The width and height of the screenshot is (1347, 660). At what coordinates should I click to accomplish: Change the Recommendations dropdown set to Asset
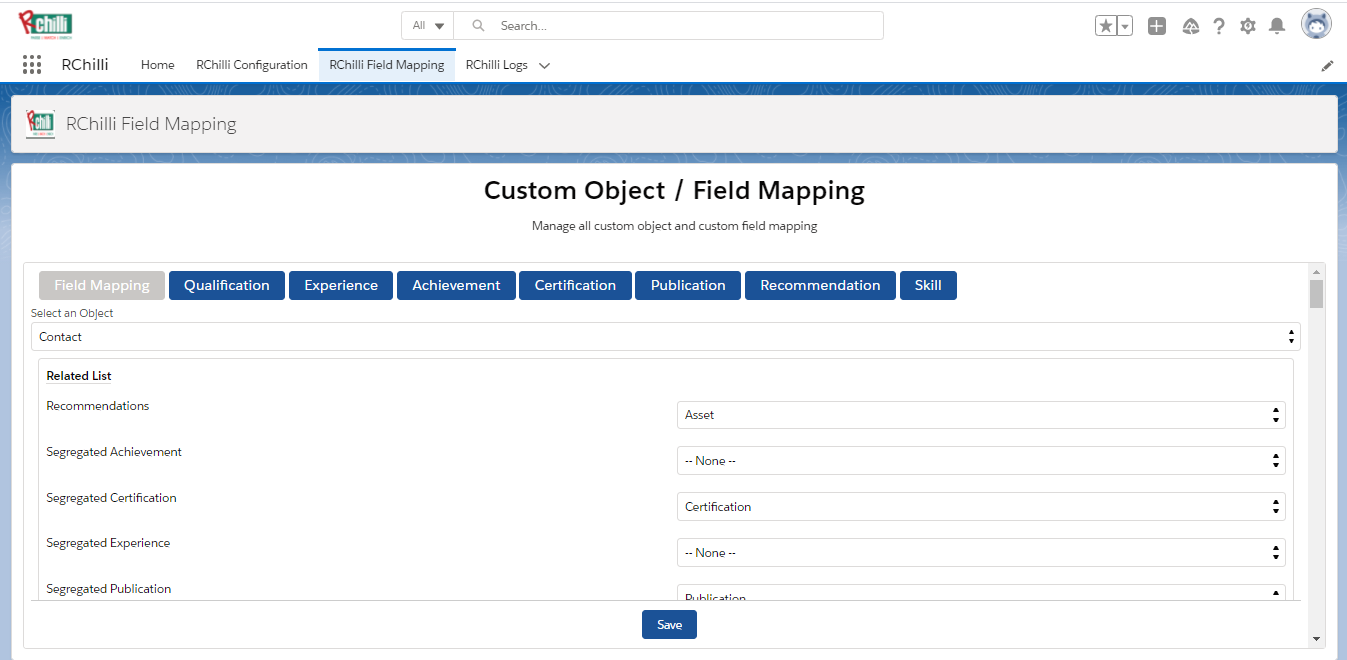tap(980, 415)
